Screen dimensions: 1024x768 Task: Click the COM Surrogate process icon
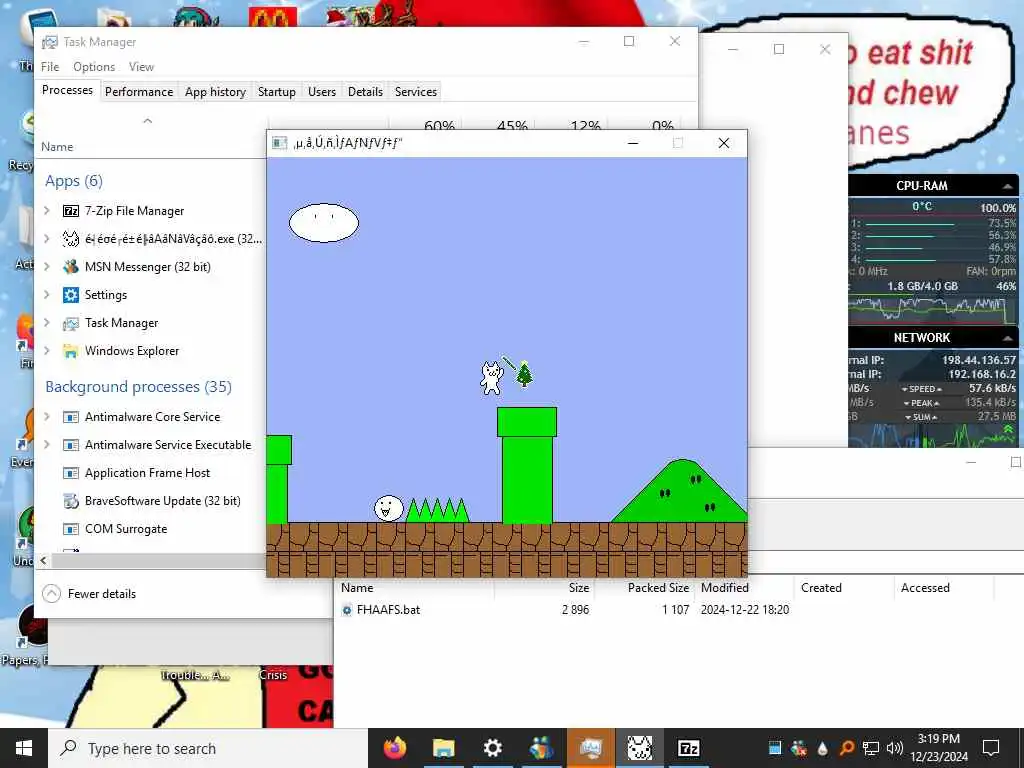click(x=71, y=529)
